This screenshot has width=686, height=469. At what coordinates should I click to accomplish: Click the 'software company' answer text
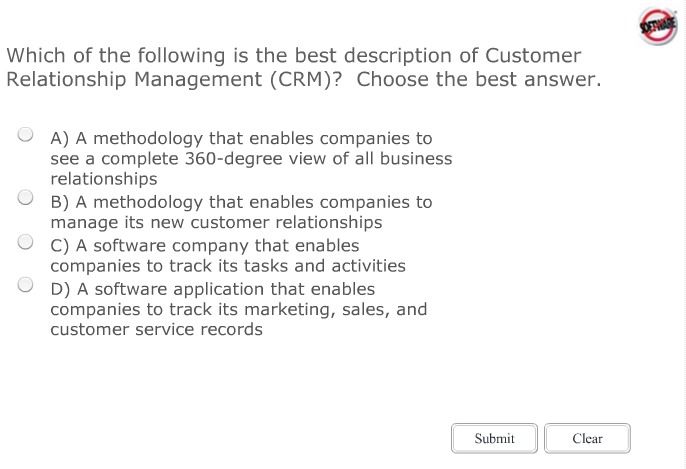click(x=204, y=245)
